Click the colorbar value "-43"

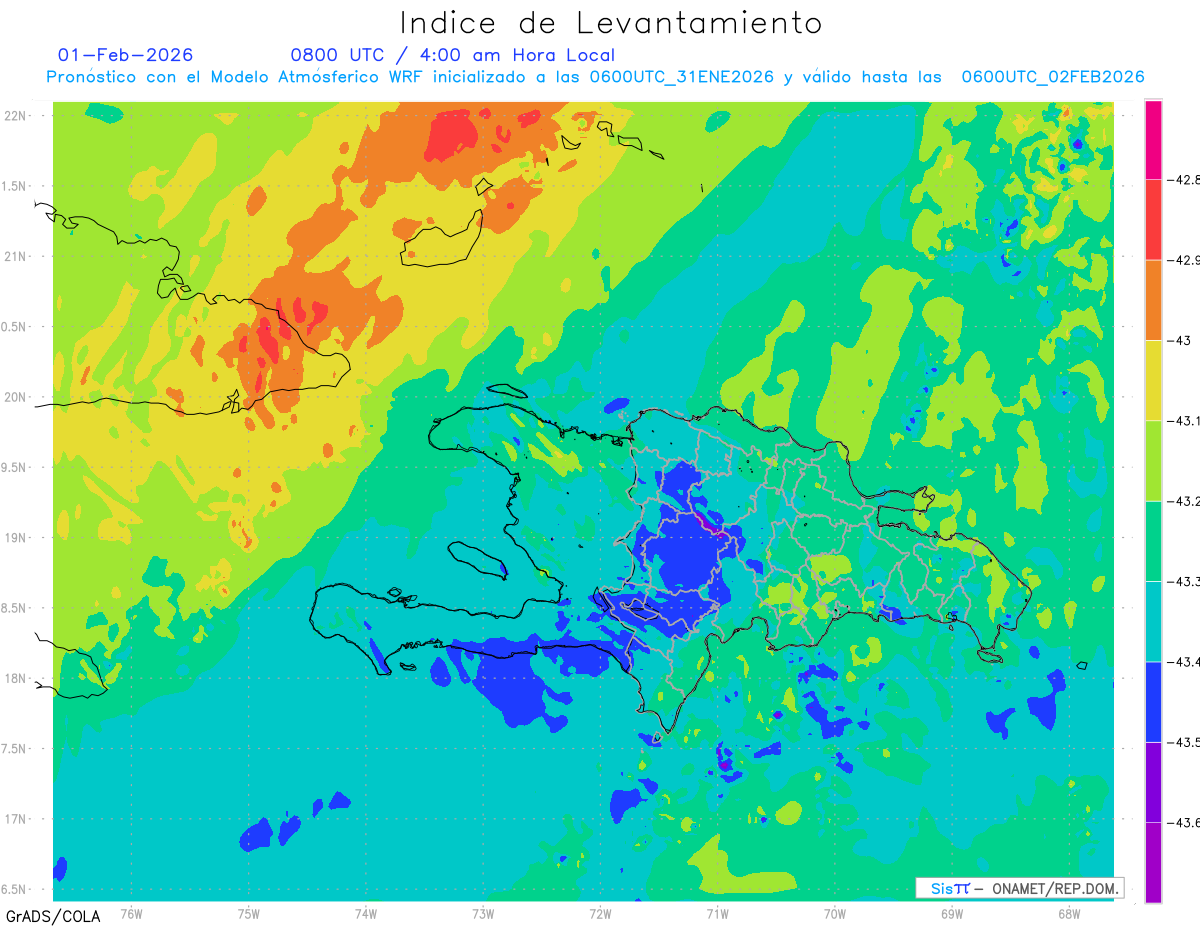point(1180,341)
